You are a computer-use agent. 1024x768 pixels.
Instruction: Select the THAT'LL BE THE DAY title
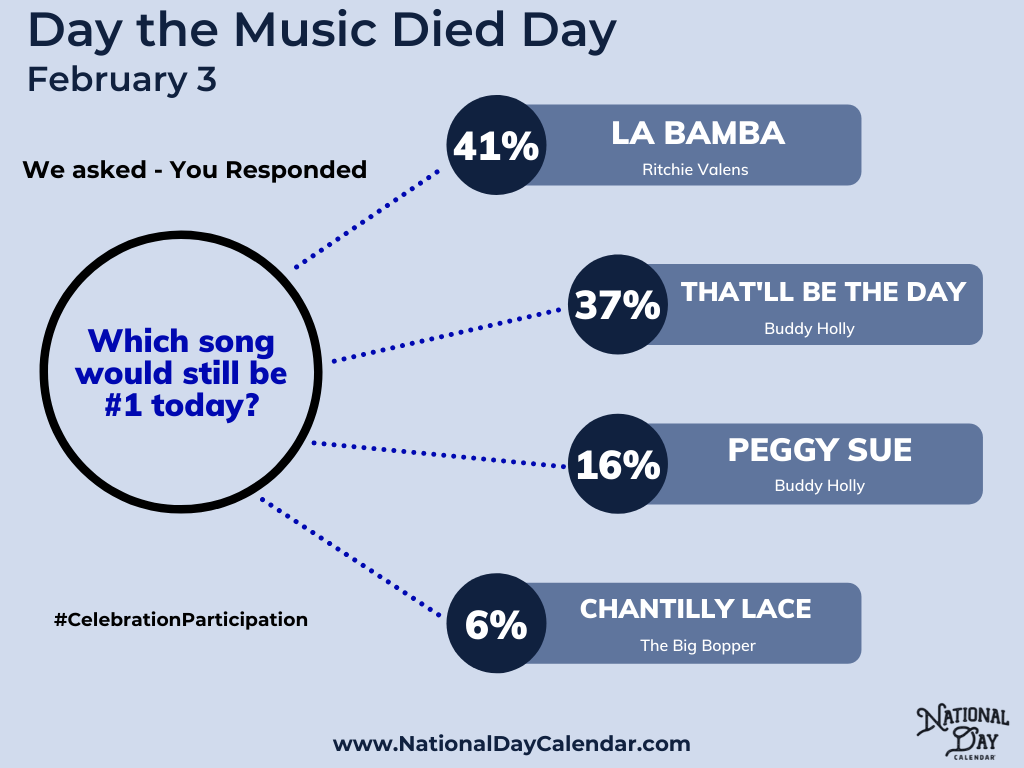coord(823,291)
